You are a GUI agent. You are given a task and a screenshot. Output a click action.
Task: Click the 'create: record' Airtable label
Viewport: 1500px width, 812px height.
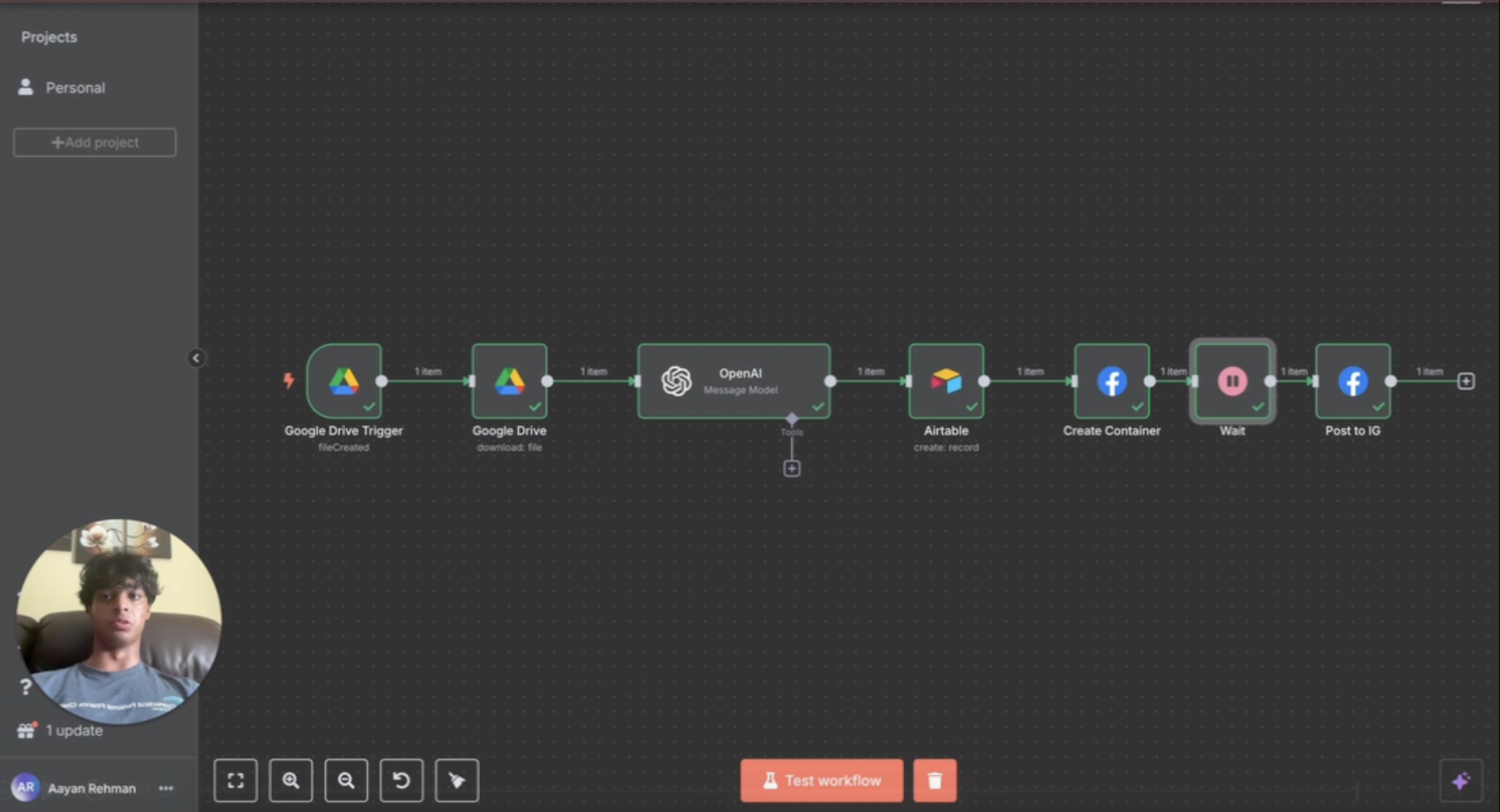pos(946,447)
